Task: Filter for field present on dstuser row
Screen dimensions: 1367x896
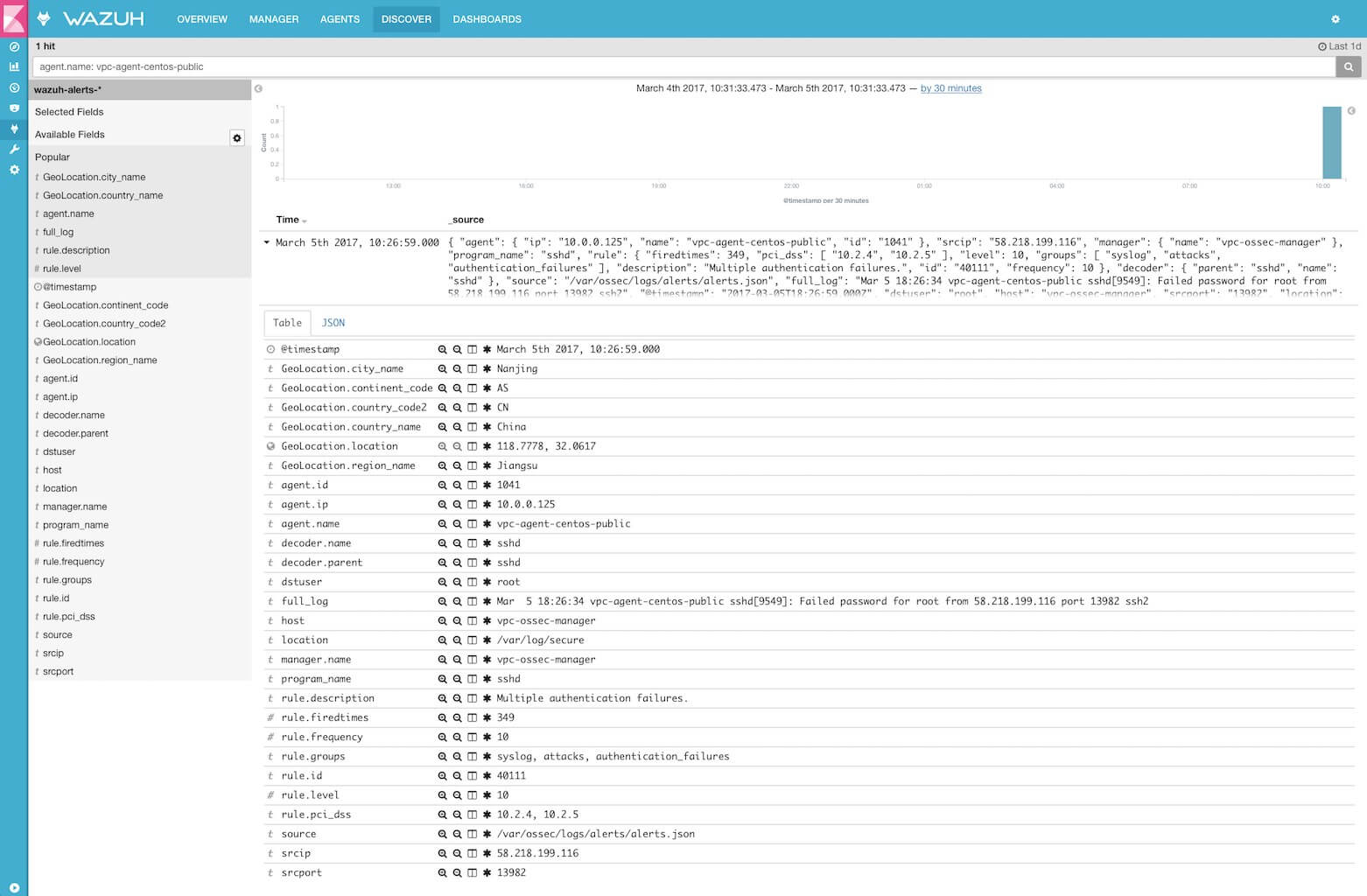Action: click(x=487, y=582)
